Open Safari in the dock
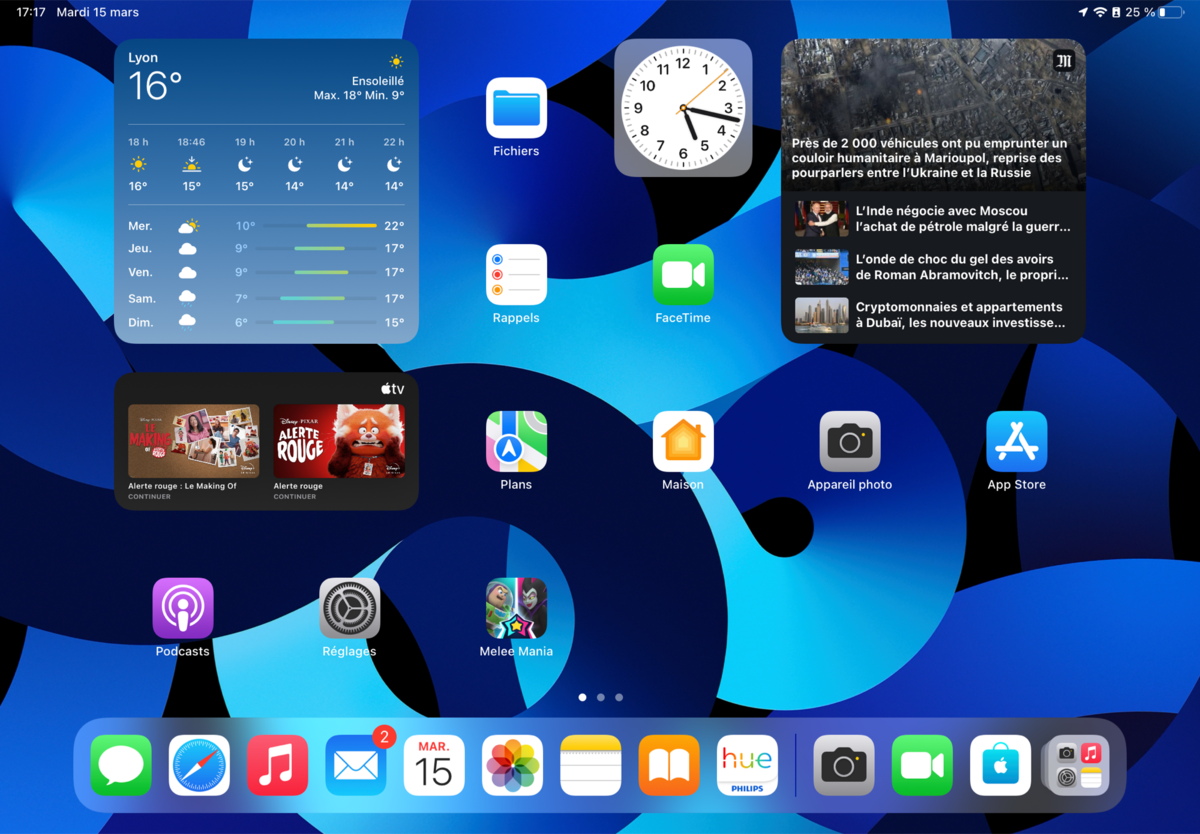Image resolution: width=1200 pixels, height=834 pixels. 199,766
